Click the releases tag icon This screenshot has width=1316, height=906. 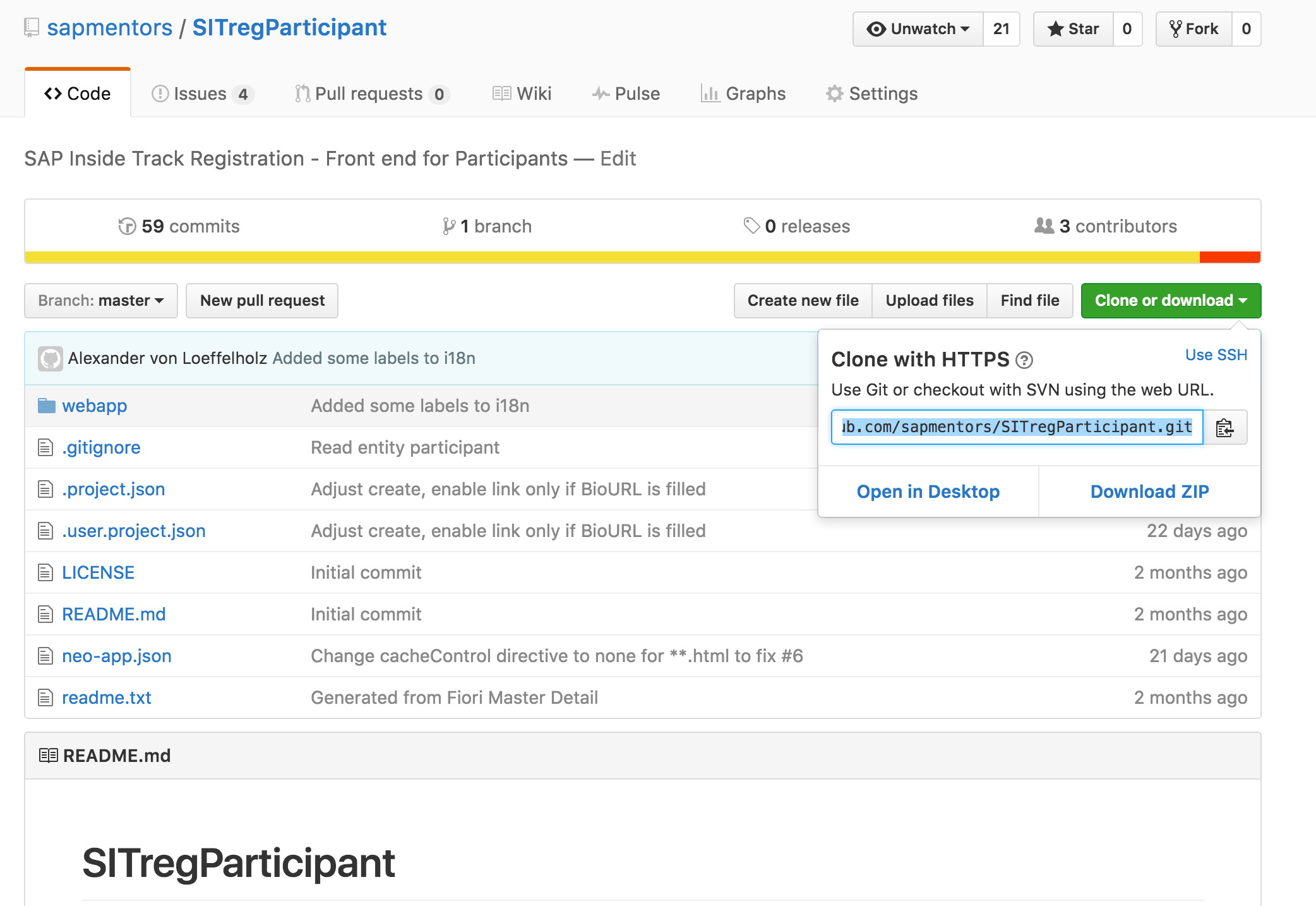click(x=751, y=226)
